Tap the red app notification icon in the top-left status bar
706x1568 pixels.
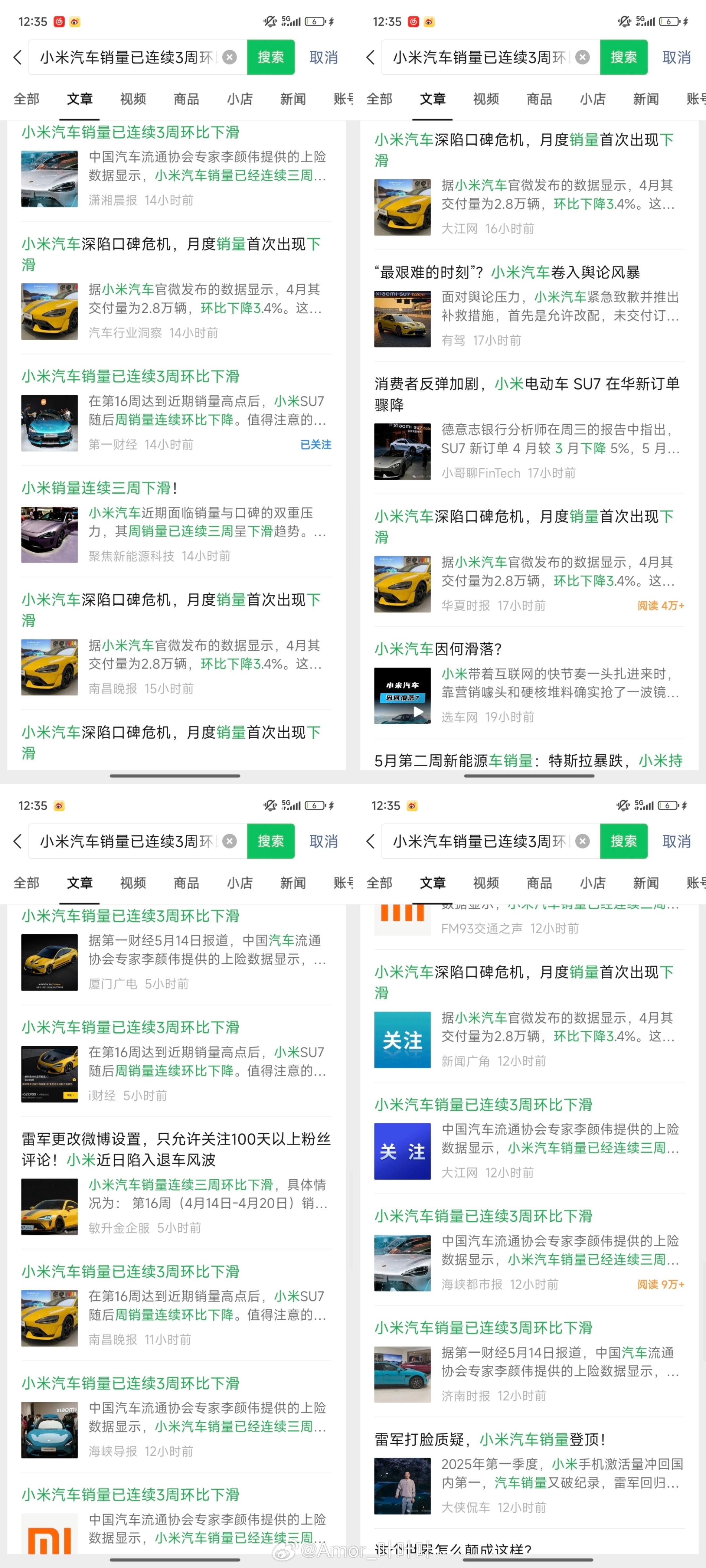coord(59,21)
